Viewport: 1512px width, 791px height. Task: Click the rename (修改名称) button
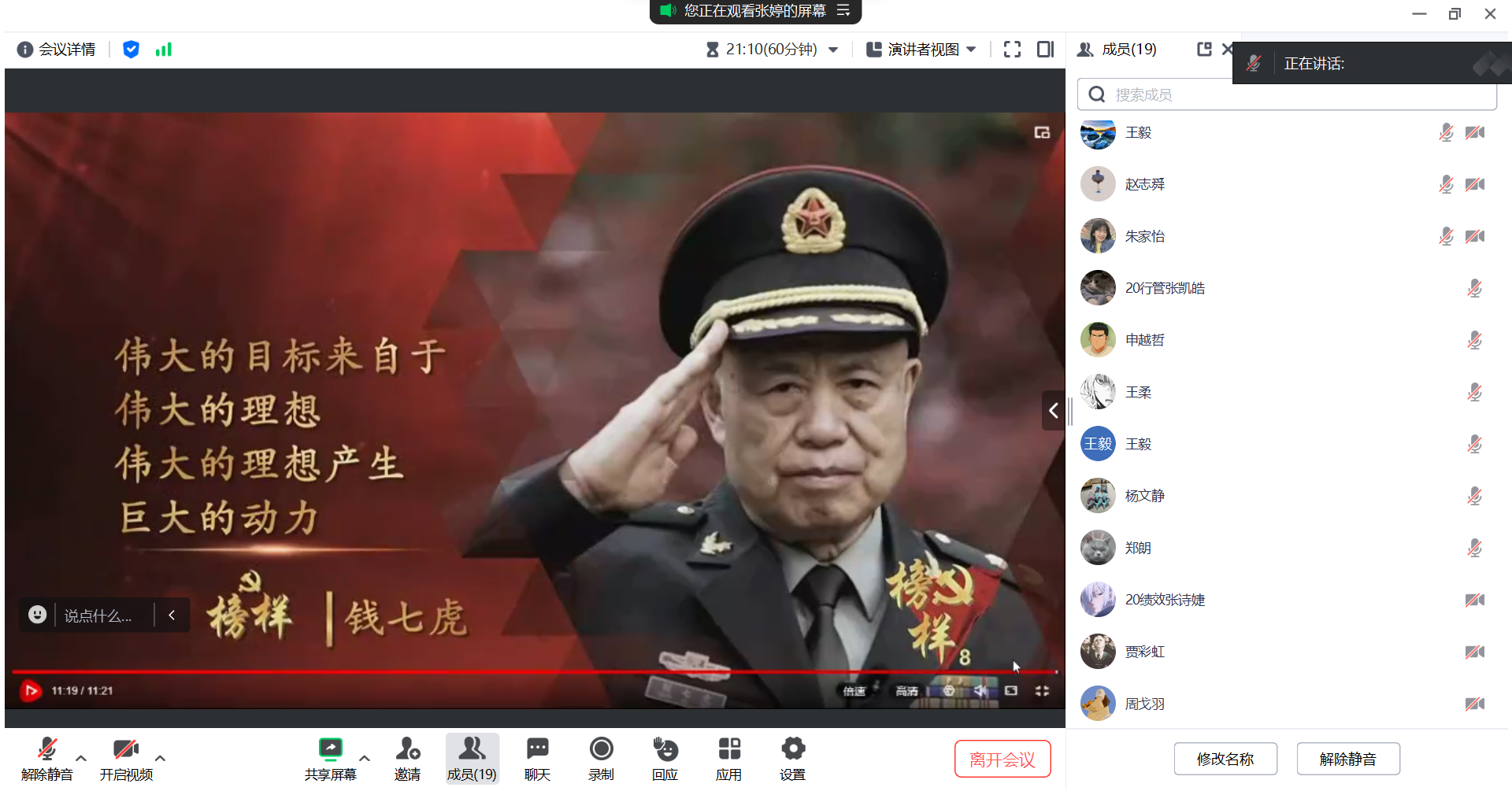pos(1225,759)
